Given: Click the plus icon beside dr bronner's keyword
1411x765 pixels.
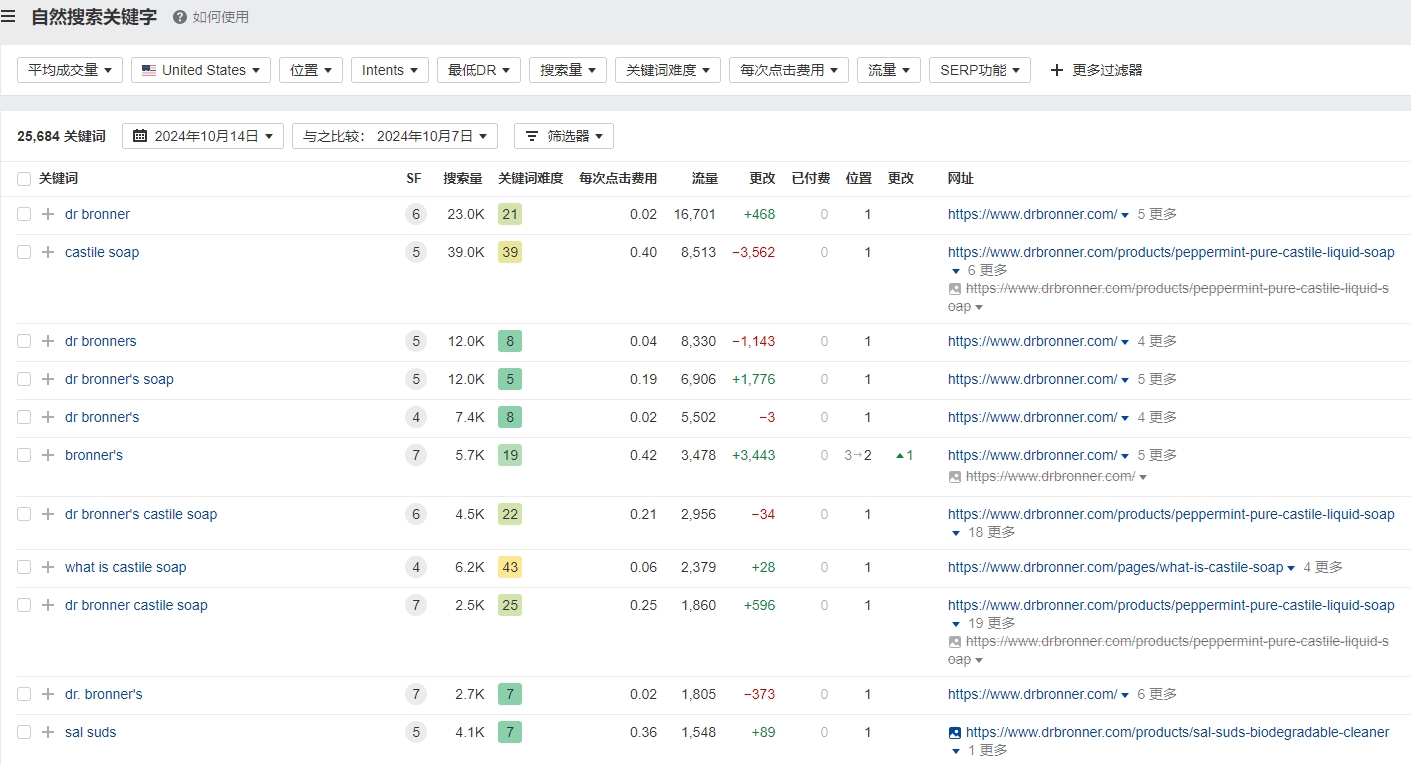Looking at the screenshot, I should 48,417.
